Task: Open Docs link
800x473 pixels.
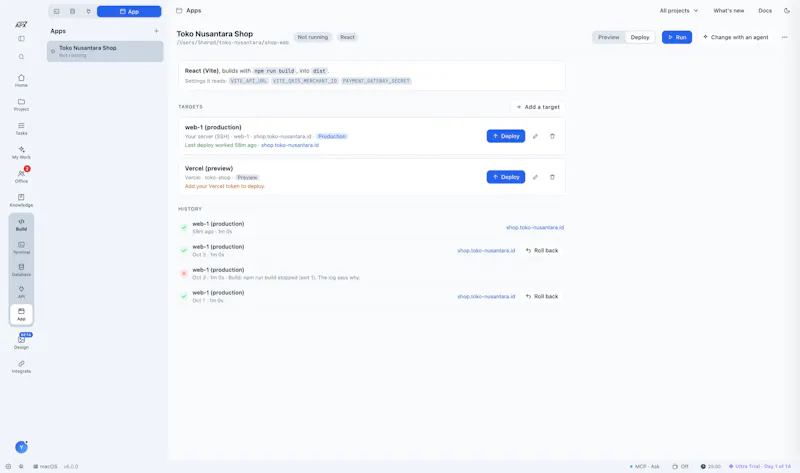Action: click(x=765, y=11)
